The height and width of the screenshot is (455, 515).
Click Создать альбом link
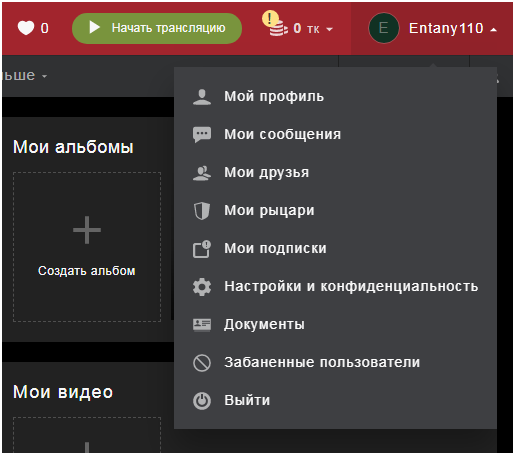point(87,271)
